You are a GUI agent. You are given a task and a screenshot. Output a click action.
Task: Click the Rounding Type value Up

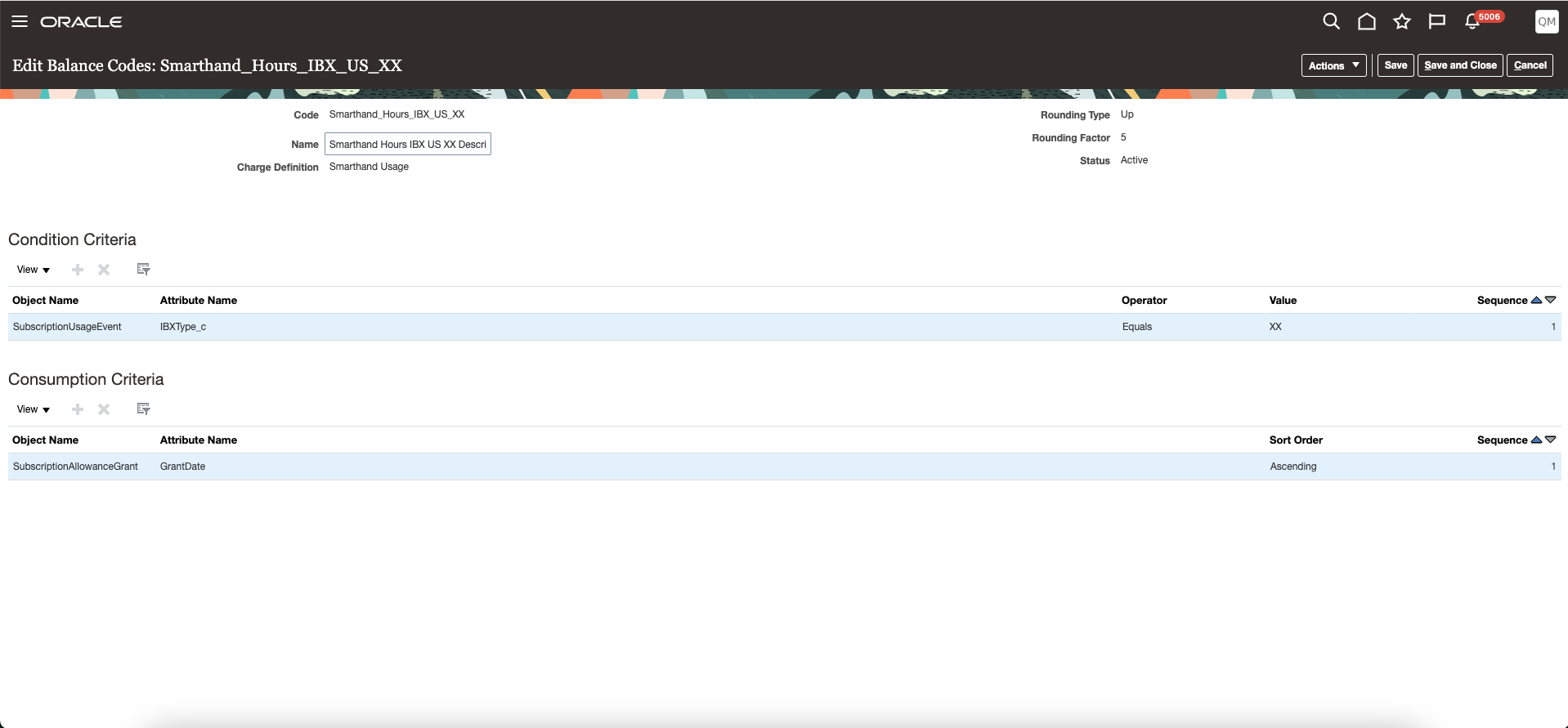pos(1127,114)
